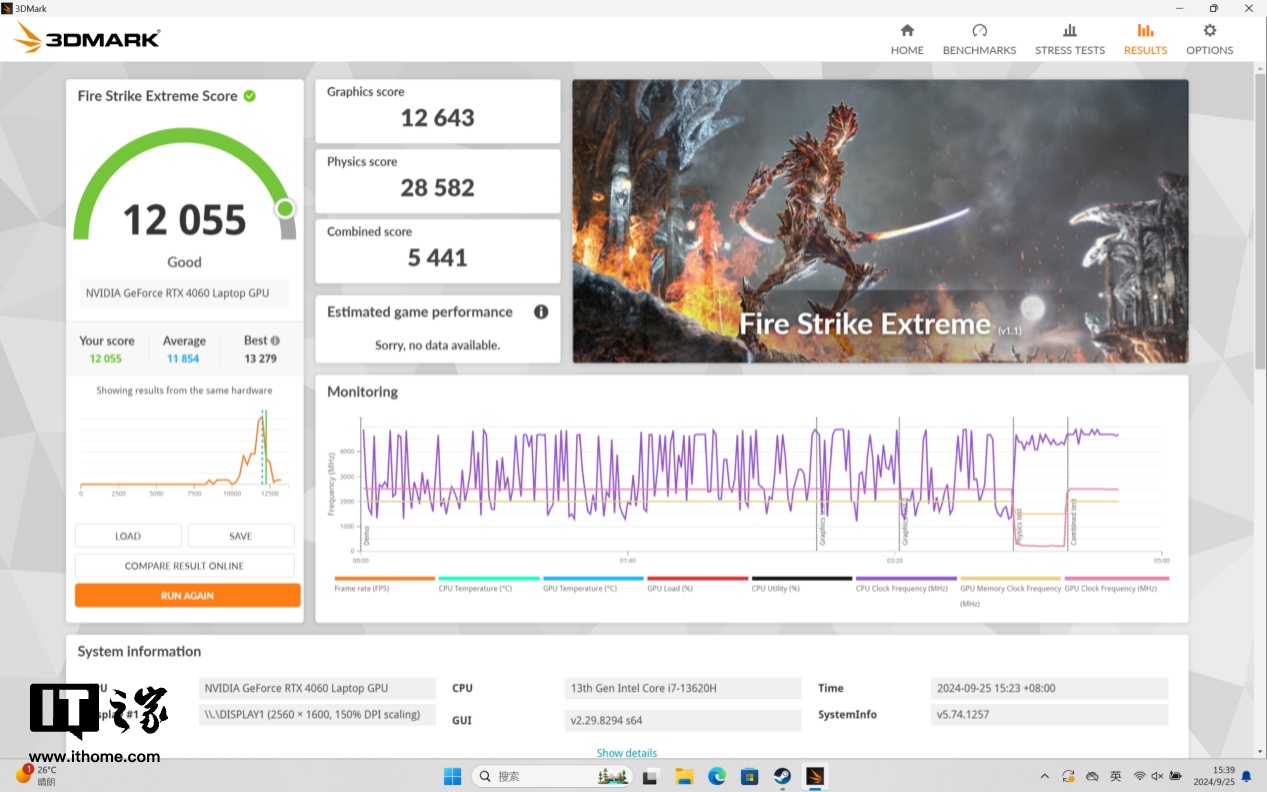The image size is (1267, 792).
Task: Click the LOAD button
Action: point(128,536)
